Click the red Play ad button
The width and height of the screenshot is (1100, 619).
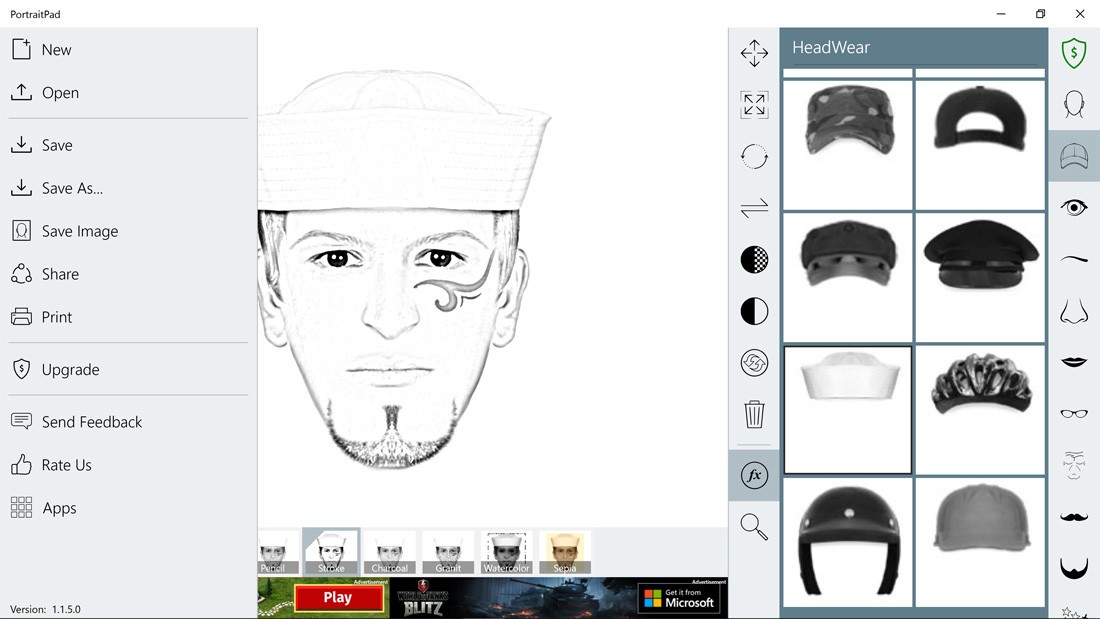(x=338, y=598)
